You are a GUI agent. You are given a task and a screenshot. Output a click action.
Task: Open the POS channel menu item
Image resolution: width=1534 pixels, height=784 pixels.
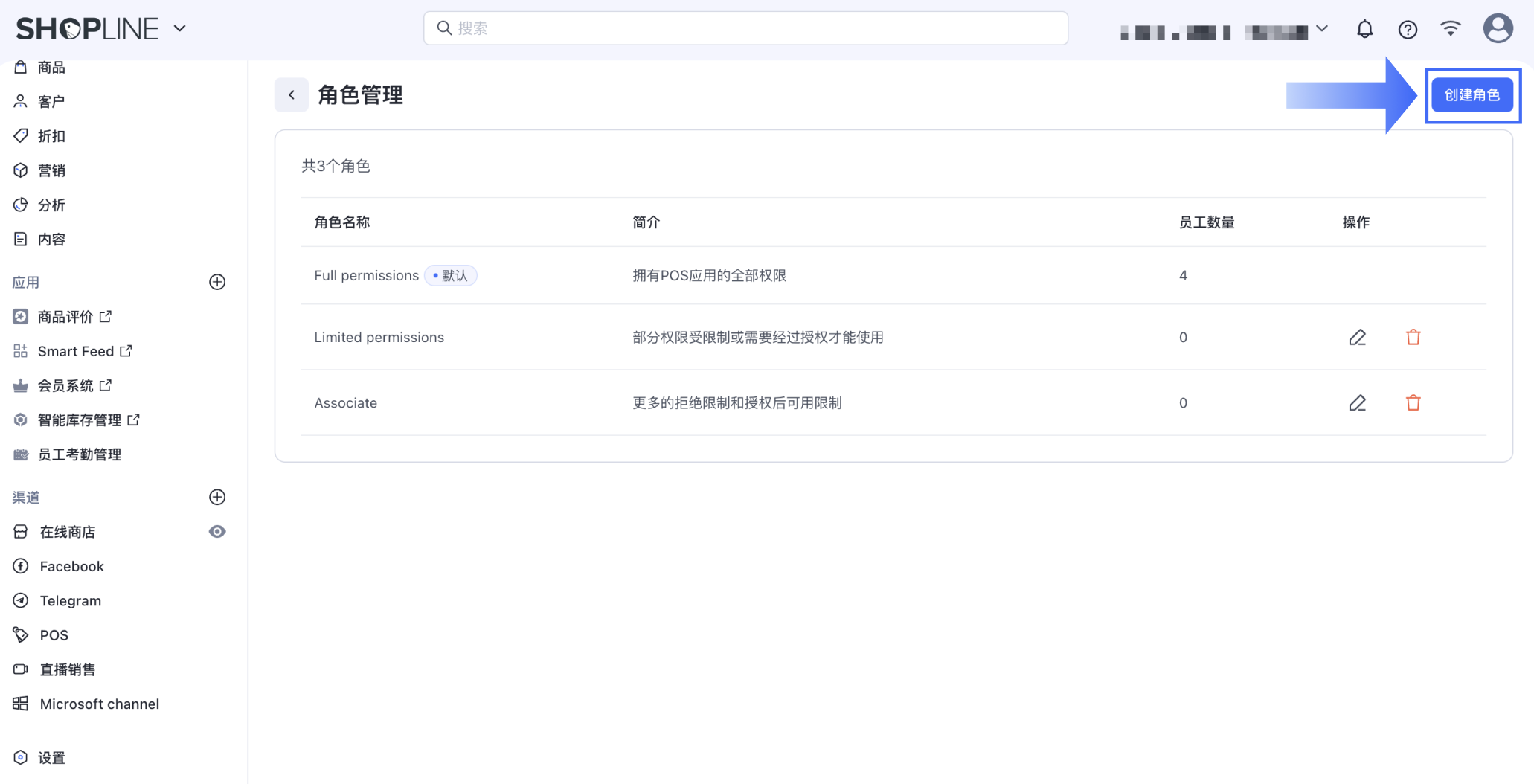point(54,635)
